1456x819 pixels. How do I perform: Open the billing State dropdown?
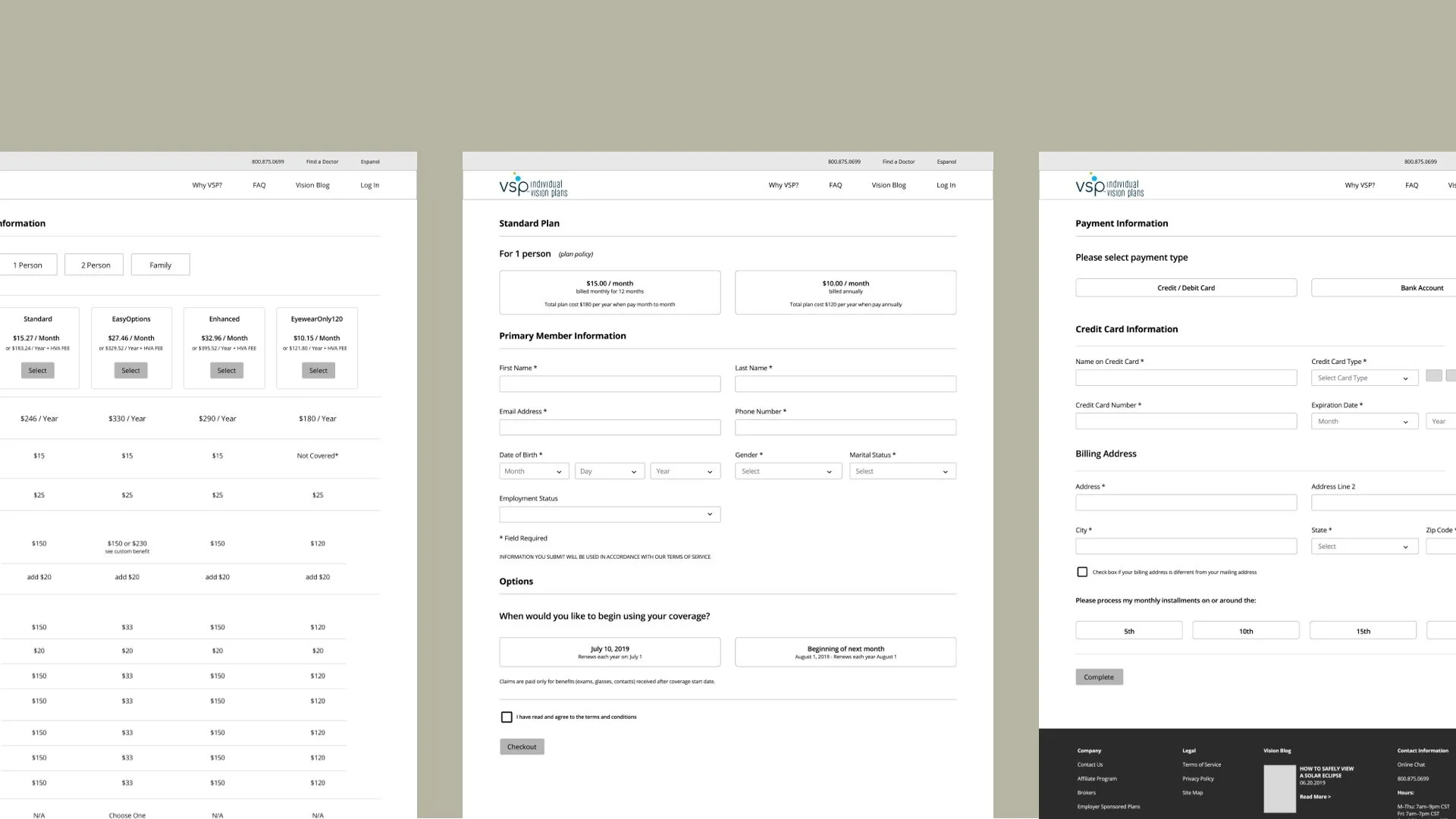coord(1364,547)
